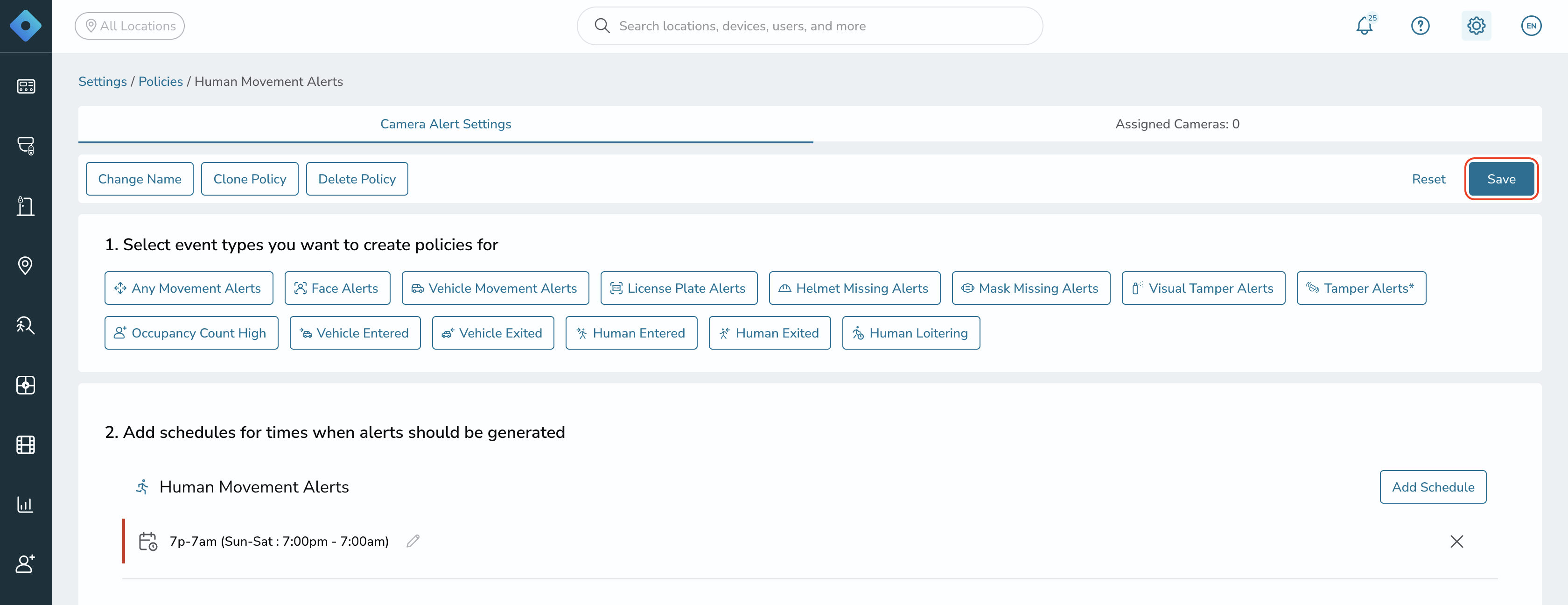1568x605 pixels.
Task: Click the 7p-7am schedule text
Action: [279, 541]
